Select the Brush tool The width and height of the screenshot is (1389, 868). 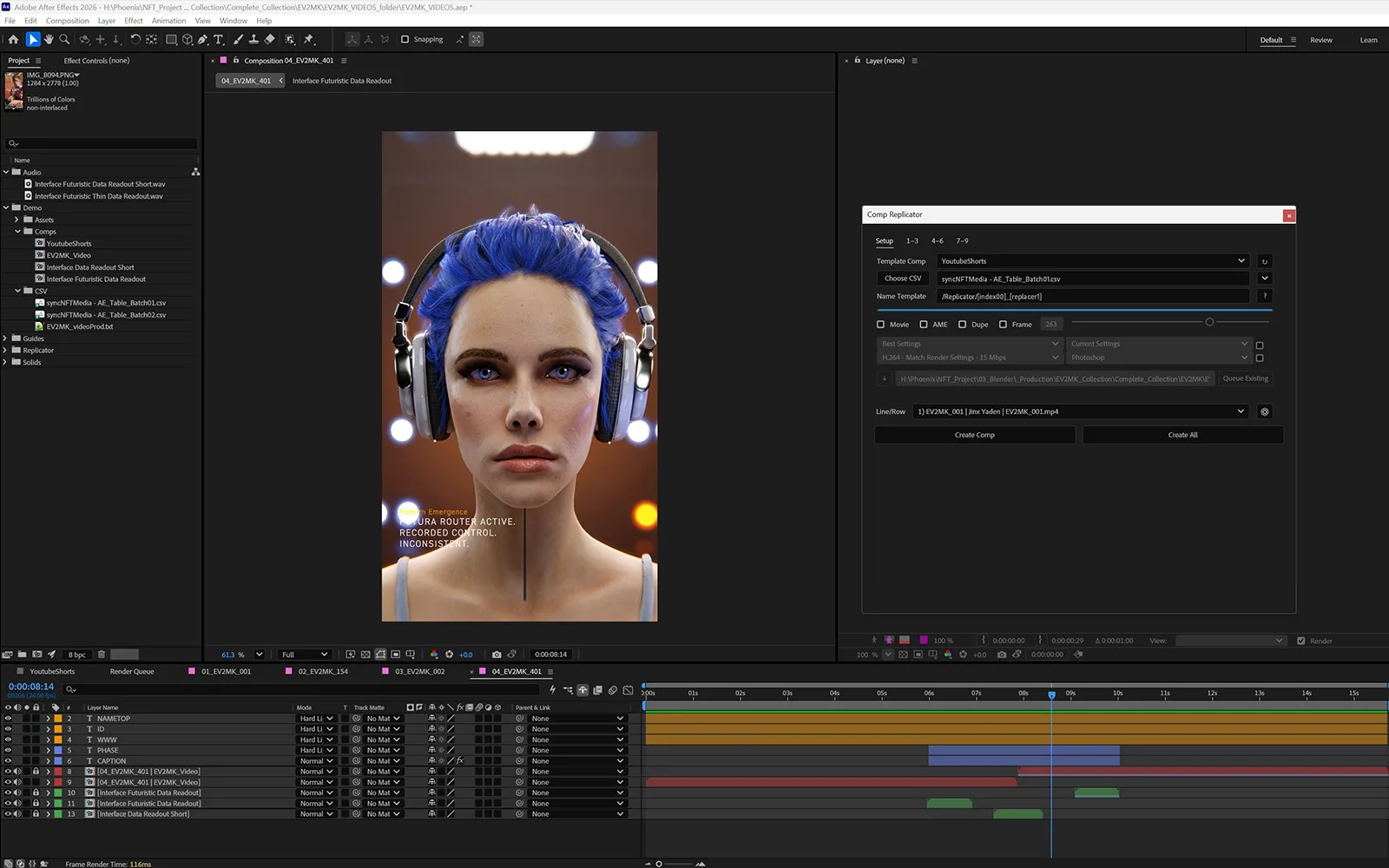(x=238, y=39)
